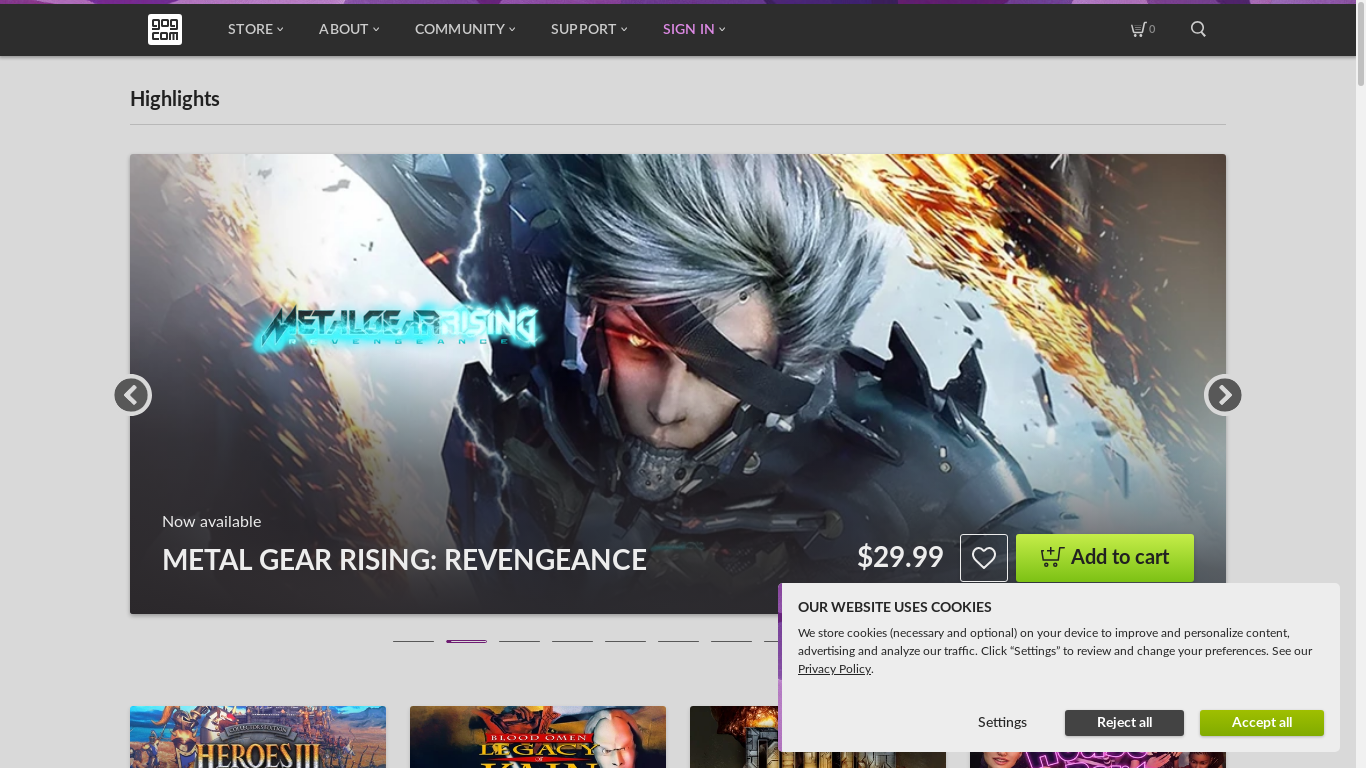Expand the STORE menu
Screen dimensions: 1366x768
tap(256, 29)
